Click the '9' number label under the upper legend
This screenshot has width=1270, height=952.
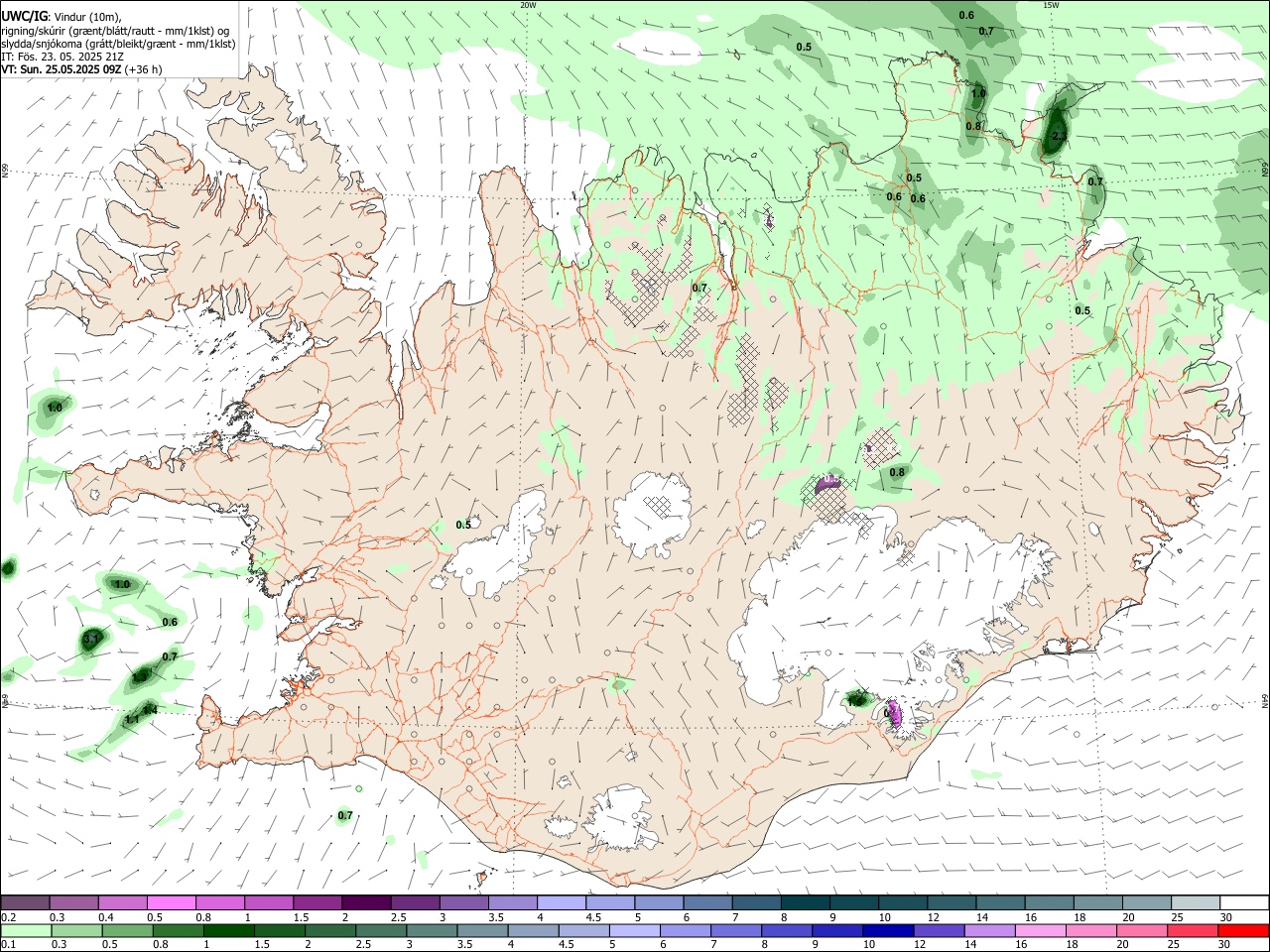pyautogui.click(x=832, y=917)
